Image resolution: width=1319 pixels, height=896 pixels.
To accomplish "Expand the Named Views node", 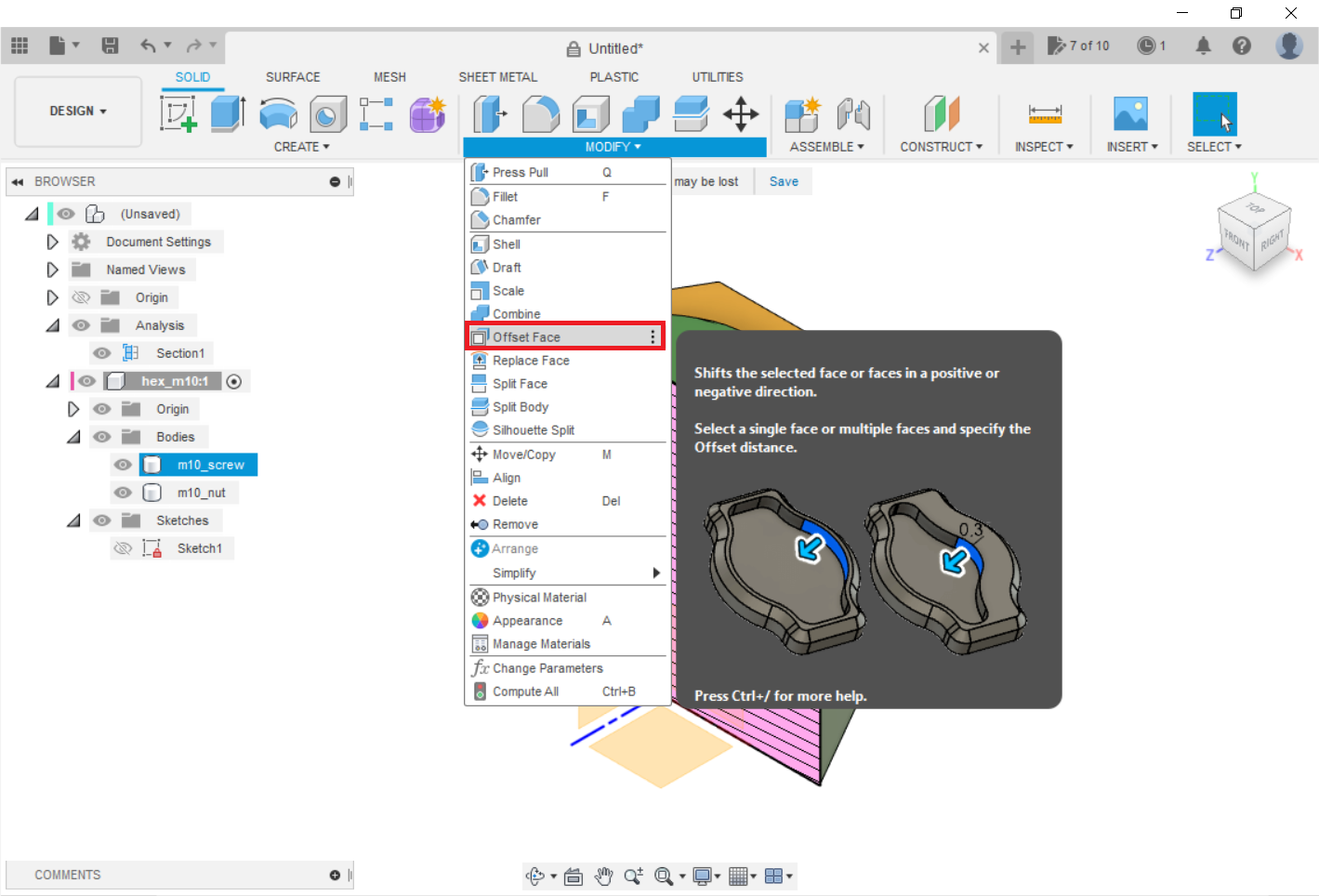I will pyautogui.click(x=53, y=270).
